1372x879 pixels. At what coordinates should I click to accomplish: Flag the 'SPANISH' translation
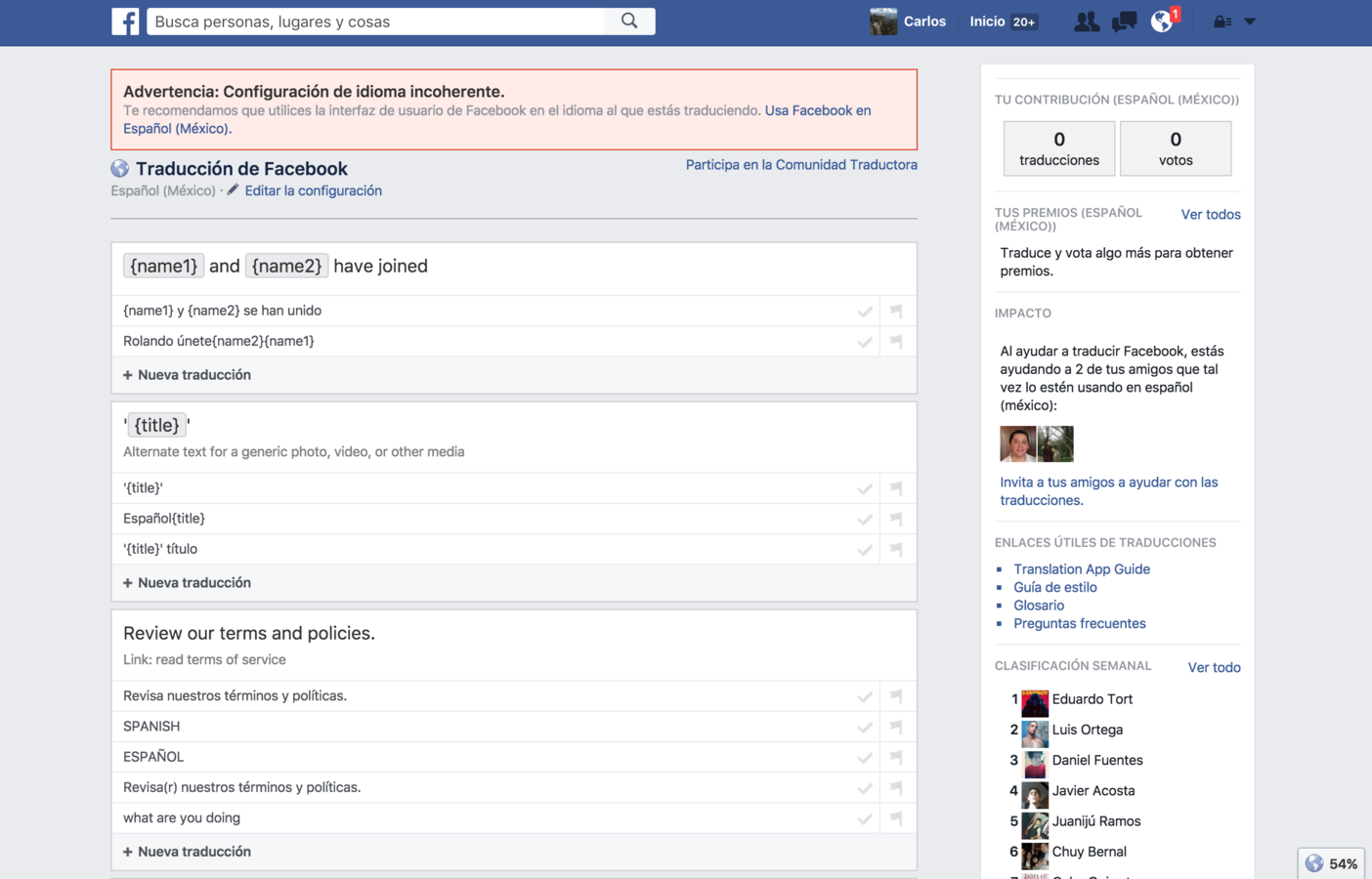pyautogui.click(x=896, y=727)
